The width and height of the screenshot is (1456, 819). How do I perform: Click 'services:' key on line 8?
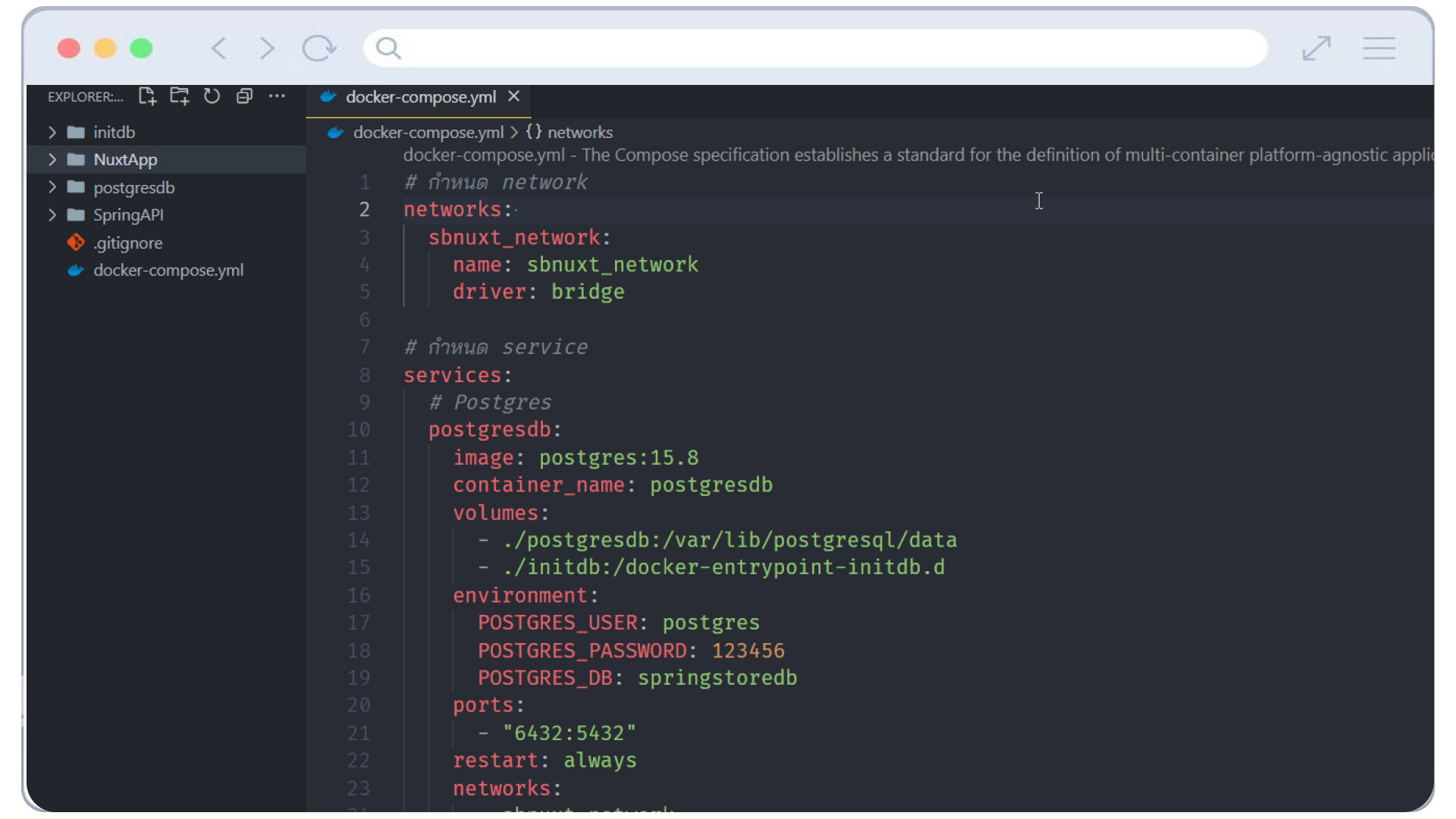point(457,375)
